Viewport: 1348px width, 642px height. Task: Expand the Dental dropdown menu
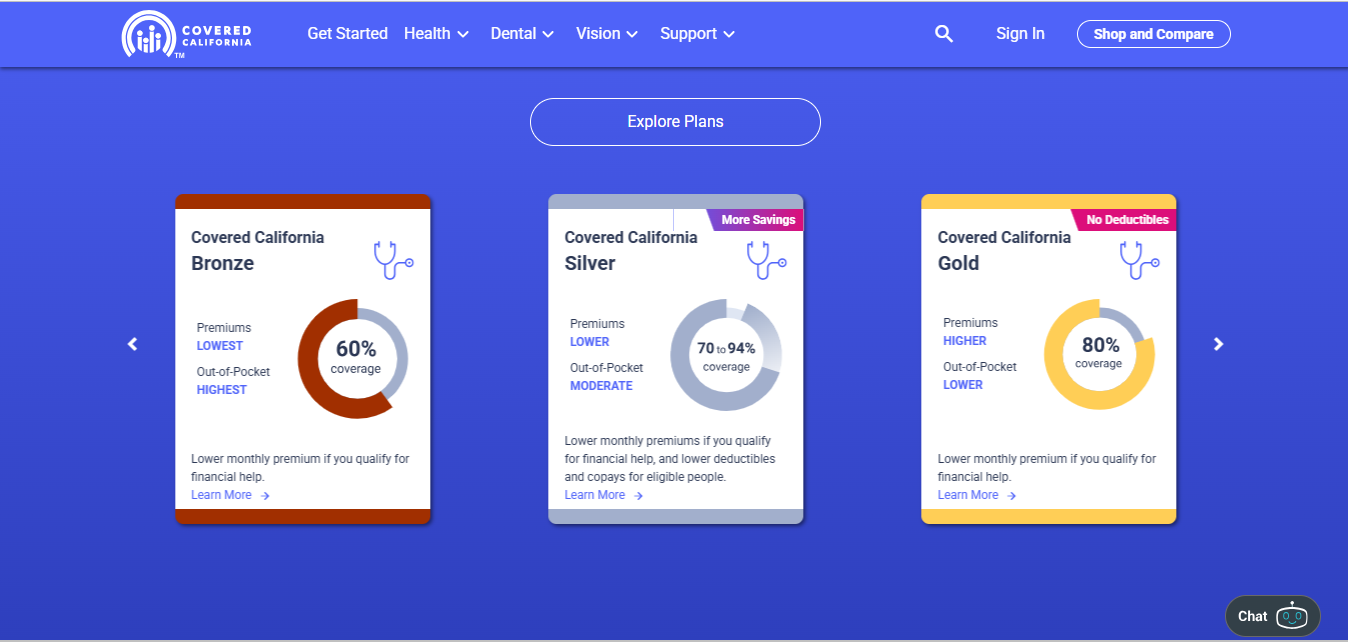point(522,34)
